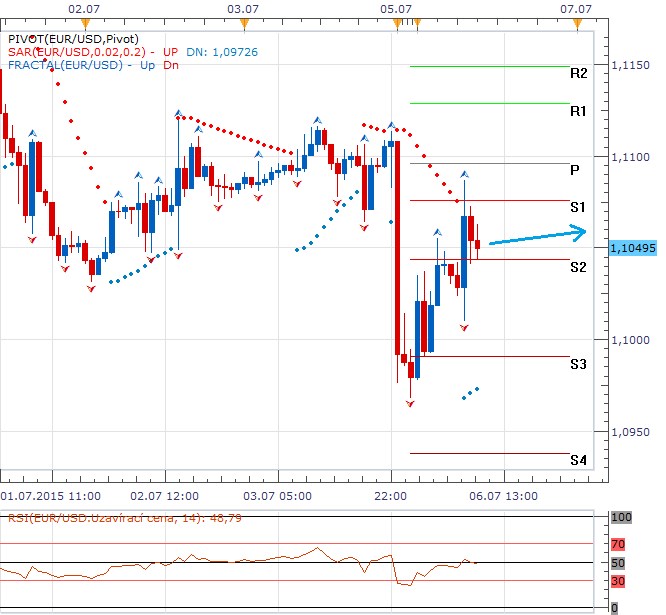
Task: Click the current price tag 1,10495
Action: [x=631, y=247]
